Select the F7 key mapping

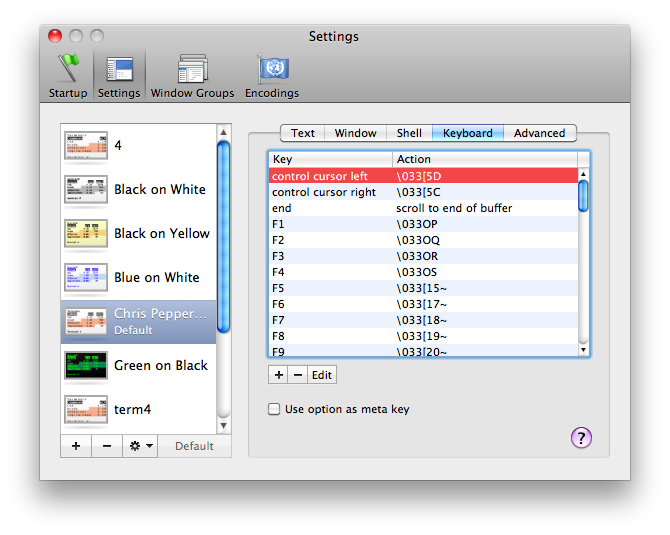coord(423,320)
